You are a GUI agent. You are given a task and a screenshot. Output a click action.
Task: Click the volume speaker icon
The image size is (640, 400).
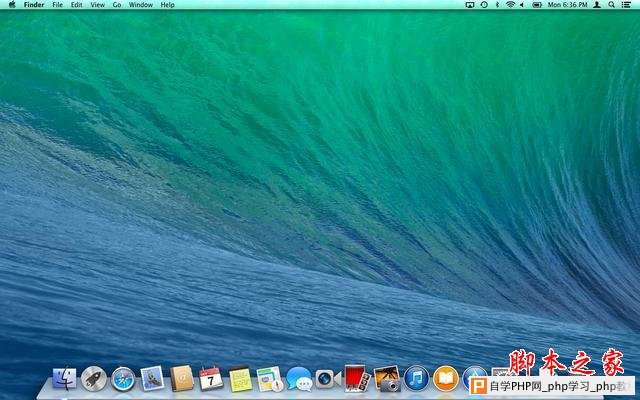click(522, 5)
